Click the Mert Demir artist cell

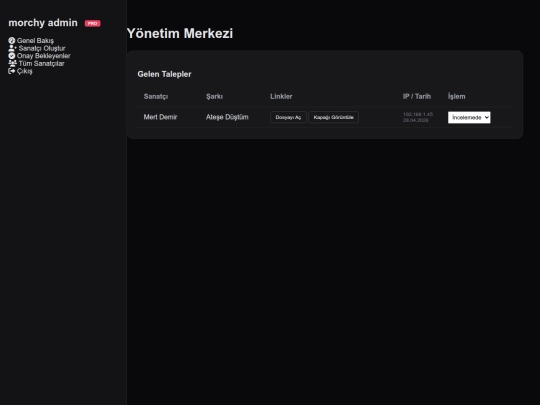click(x=160, y=117)
